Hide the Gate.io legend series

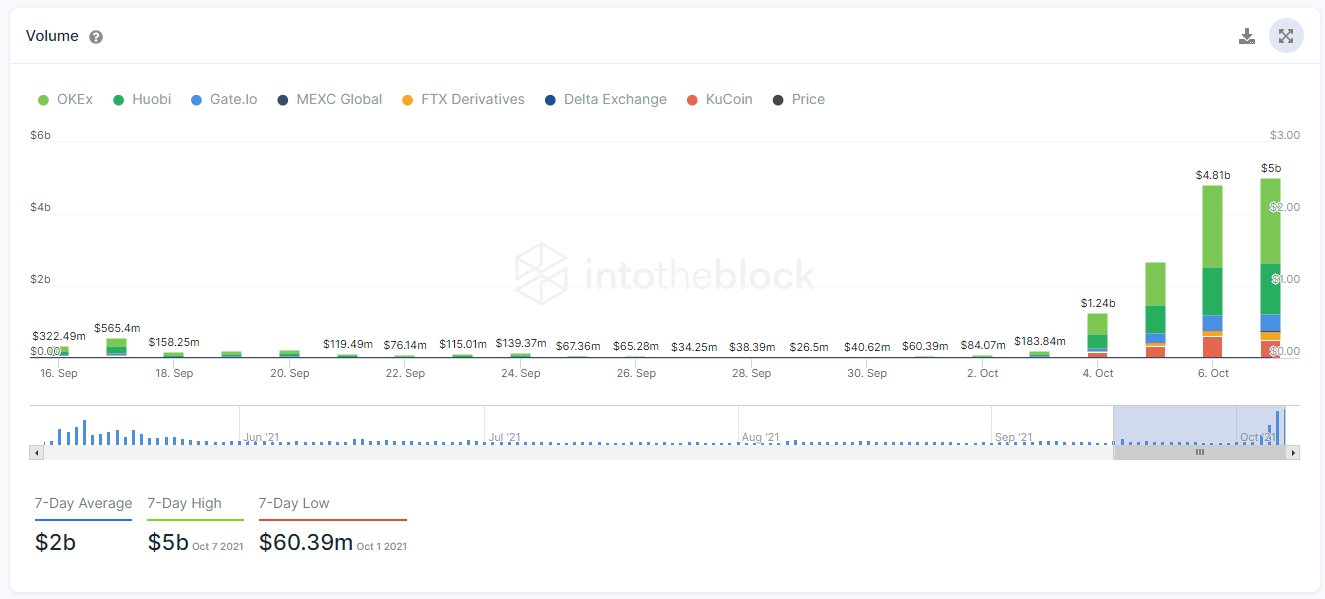(223, 99)
